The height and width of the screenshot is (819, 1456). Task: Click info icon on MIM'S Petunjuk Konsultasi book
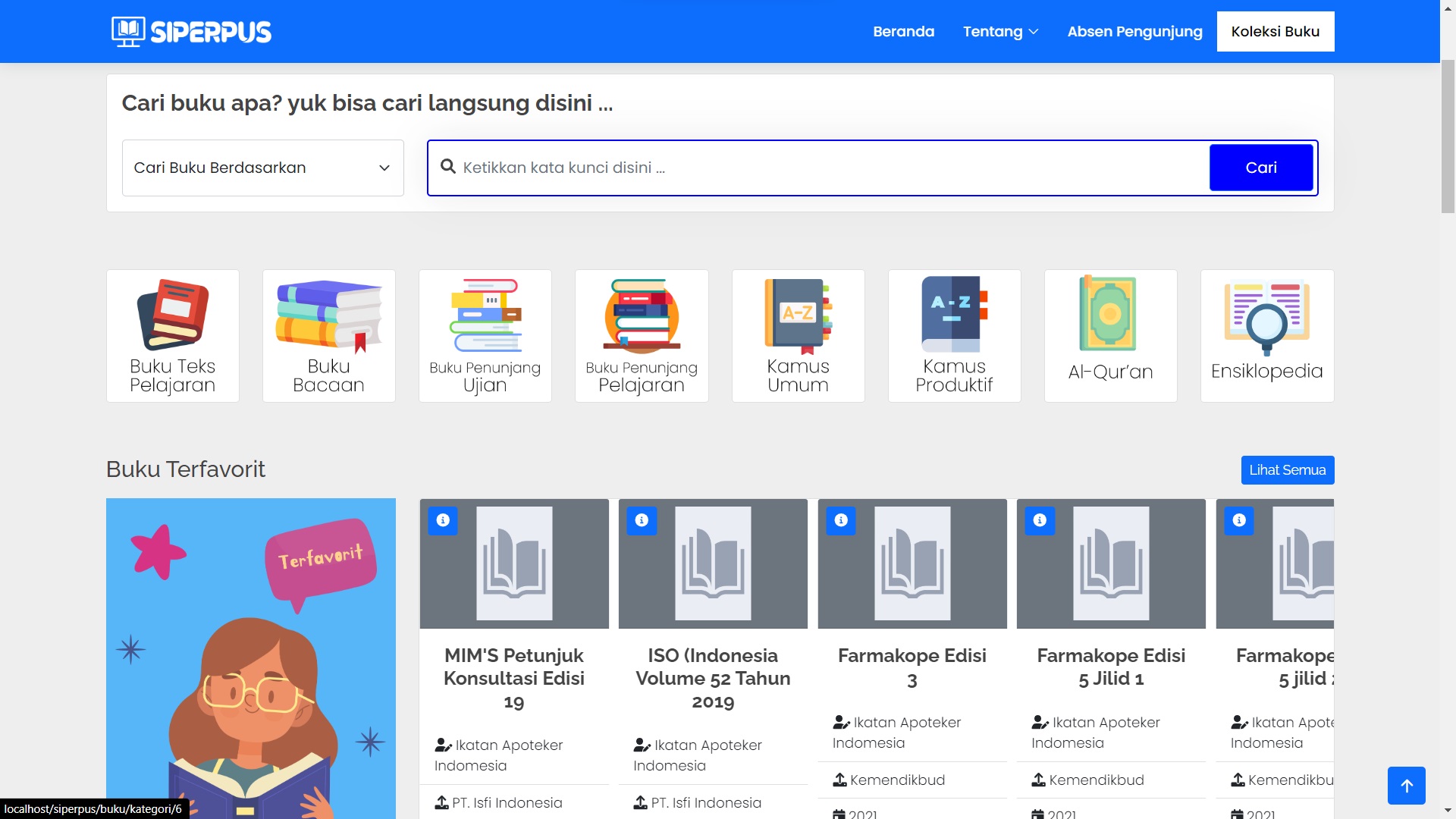(x=443, y=520)
